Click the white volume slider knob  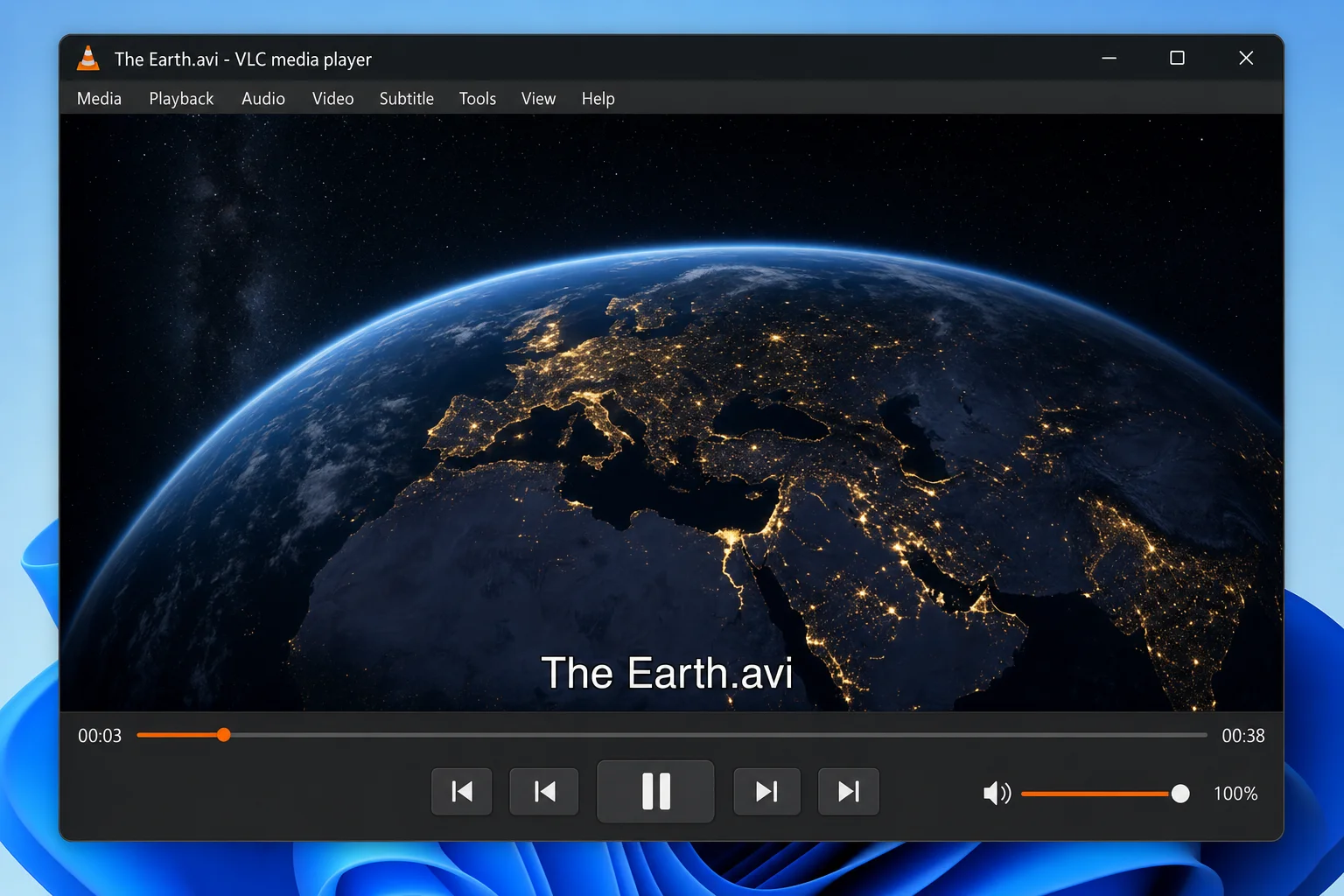[x=1180, y=794]
